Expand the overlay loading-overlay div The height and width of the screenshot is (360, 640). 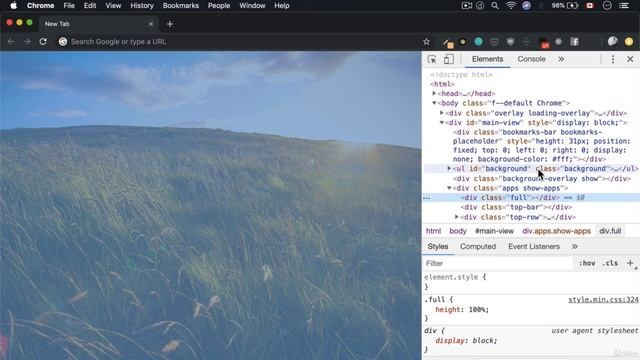(442, 113)
